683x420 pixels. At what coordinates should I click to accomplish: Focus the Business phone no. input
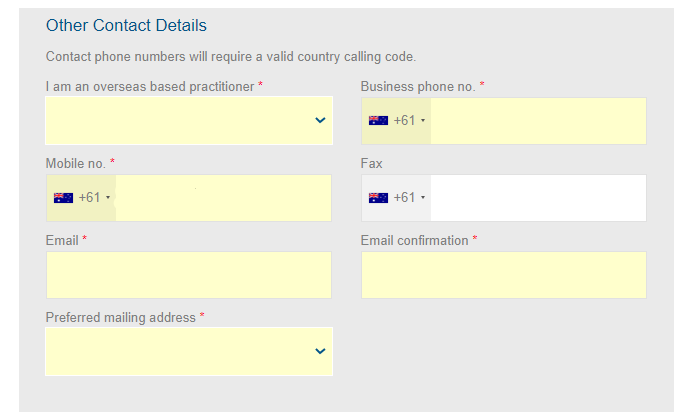pyautogui.click(x=538, y=121)
